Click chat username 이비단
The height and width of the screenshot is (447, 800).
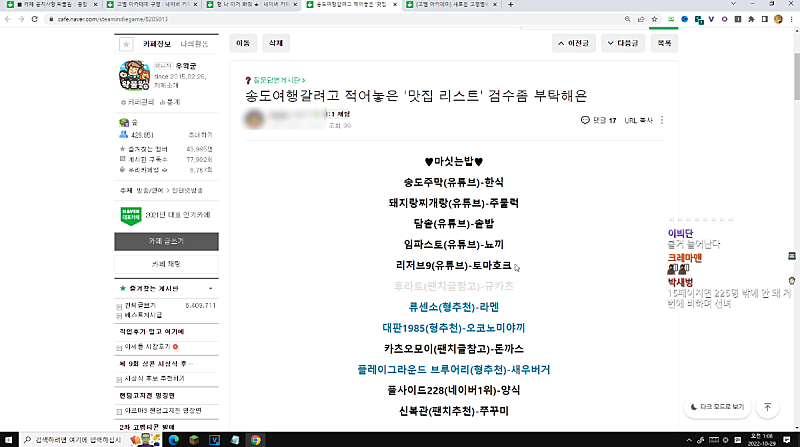click(x=681, y=233)
